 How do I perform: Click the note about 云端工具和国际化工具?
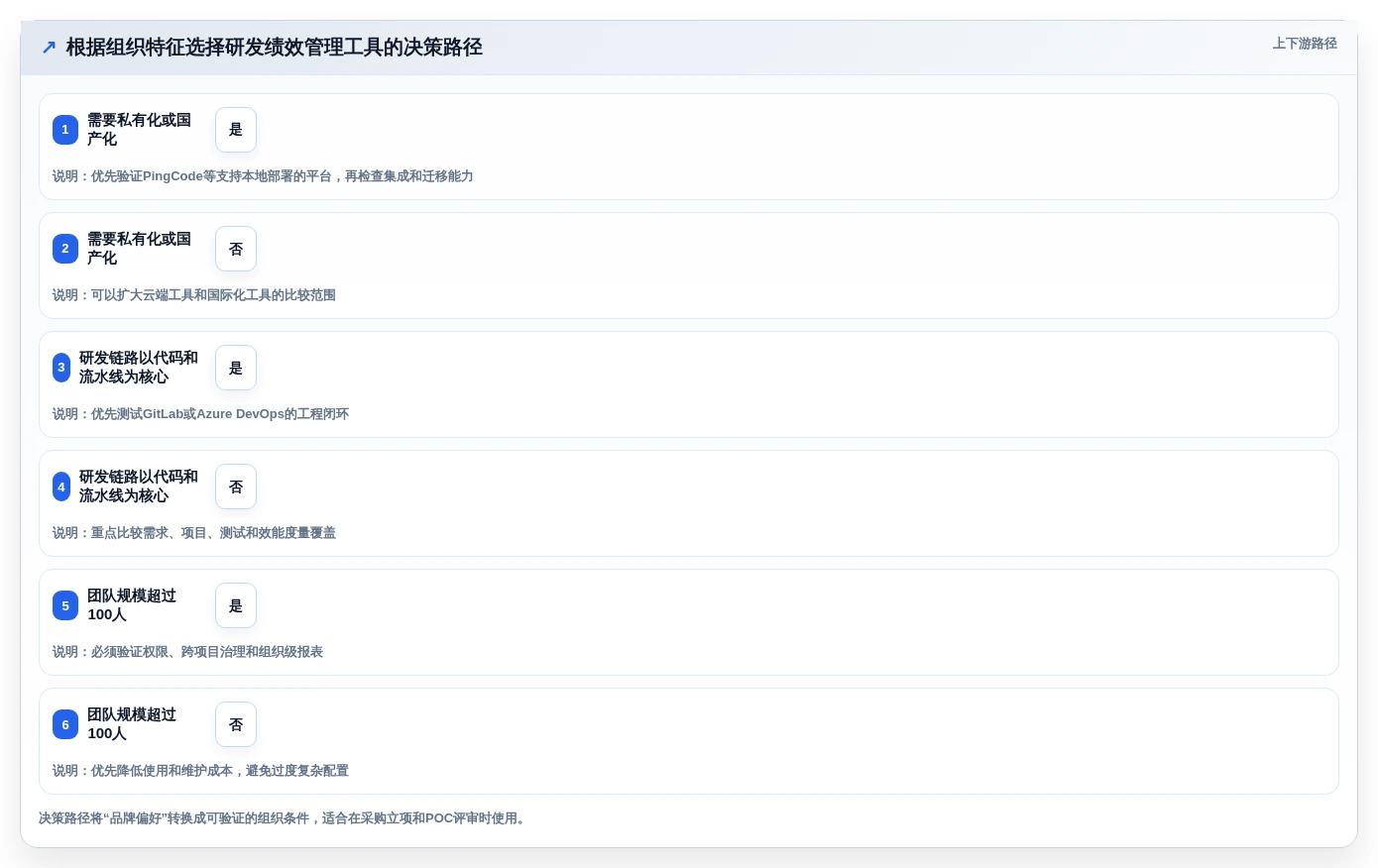click(x=194, y=295)
